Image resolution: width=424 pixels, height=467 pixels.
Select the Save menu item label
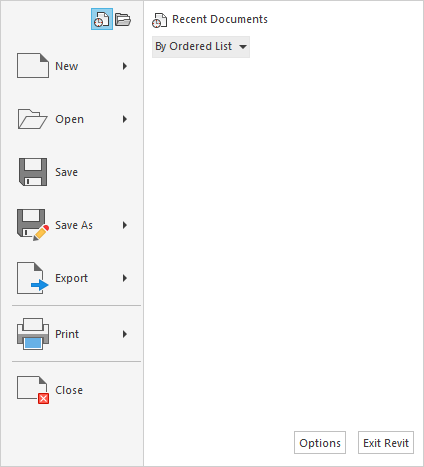click(x=66, y=172)
